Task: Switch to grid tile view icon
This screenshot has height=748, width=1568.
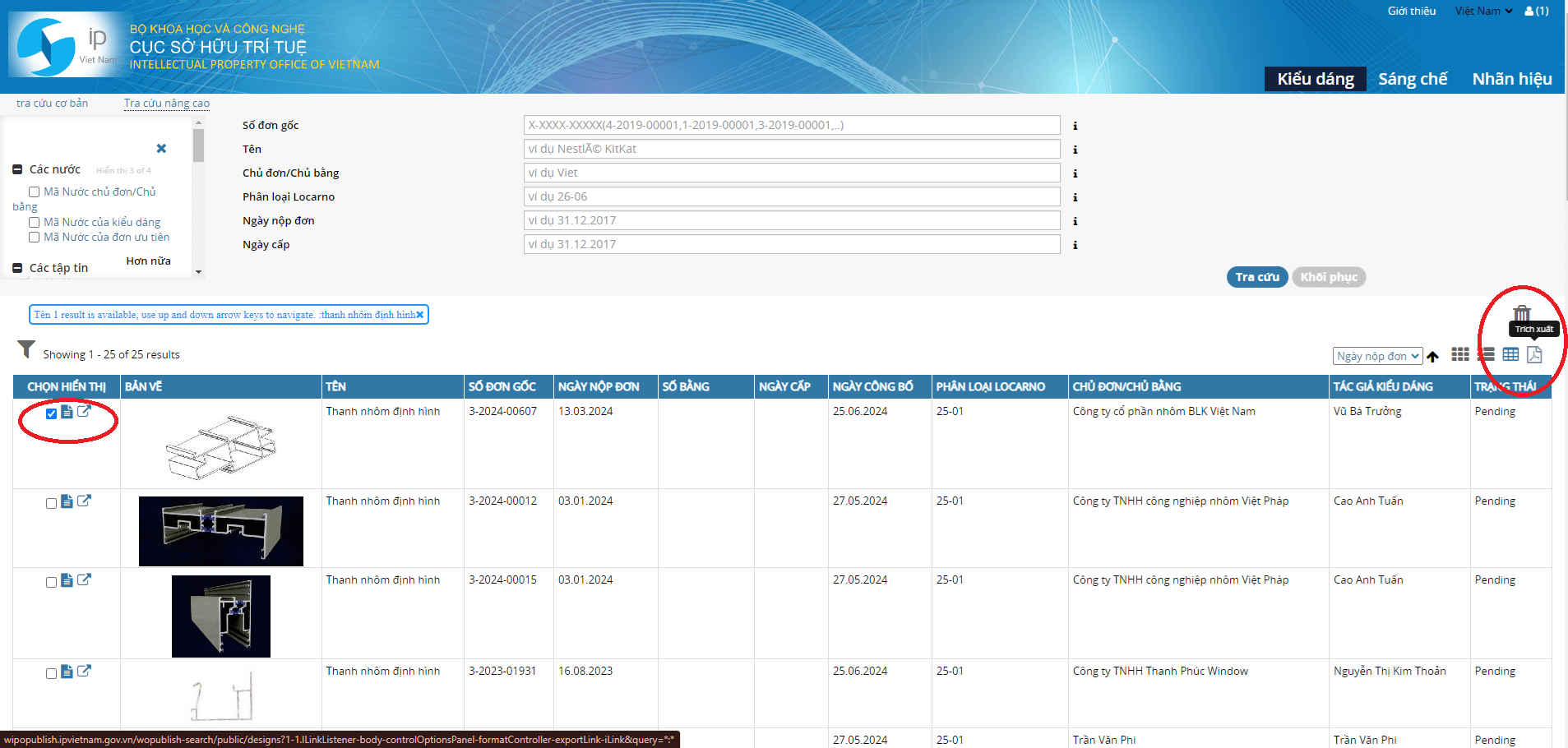Action: pyautogui.click(x=1459, y=354)
